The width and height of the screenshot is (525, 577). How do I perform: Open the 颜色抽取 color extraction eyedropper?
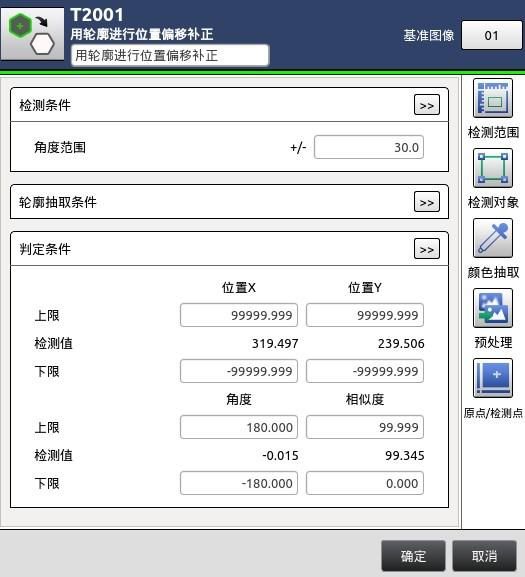tap(493, 238)
